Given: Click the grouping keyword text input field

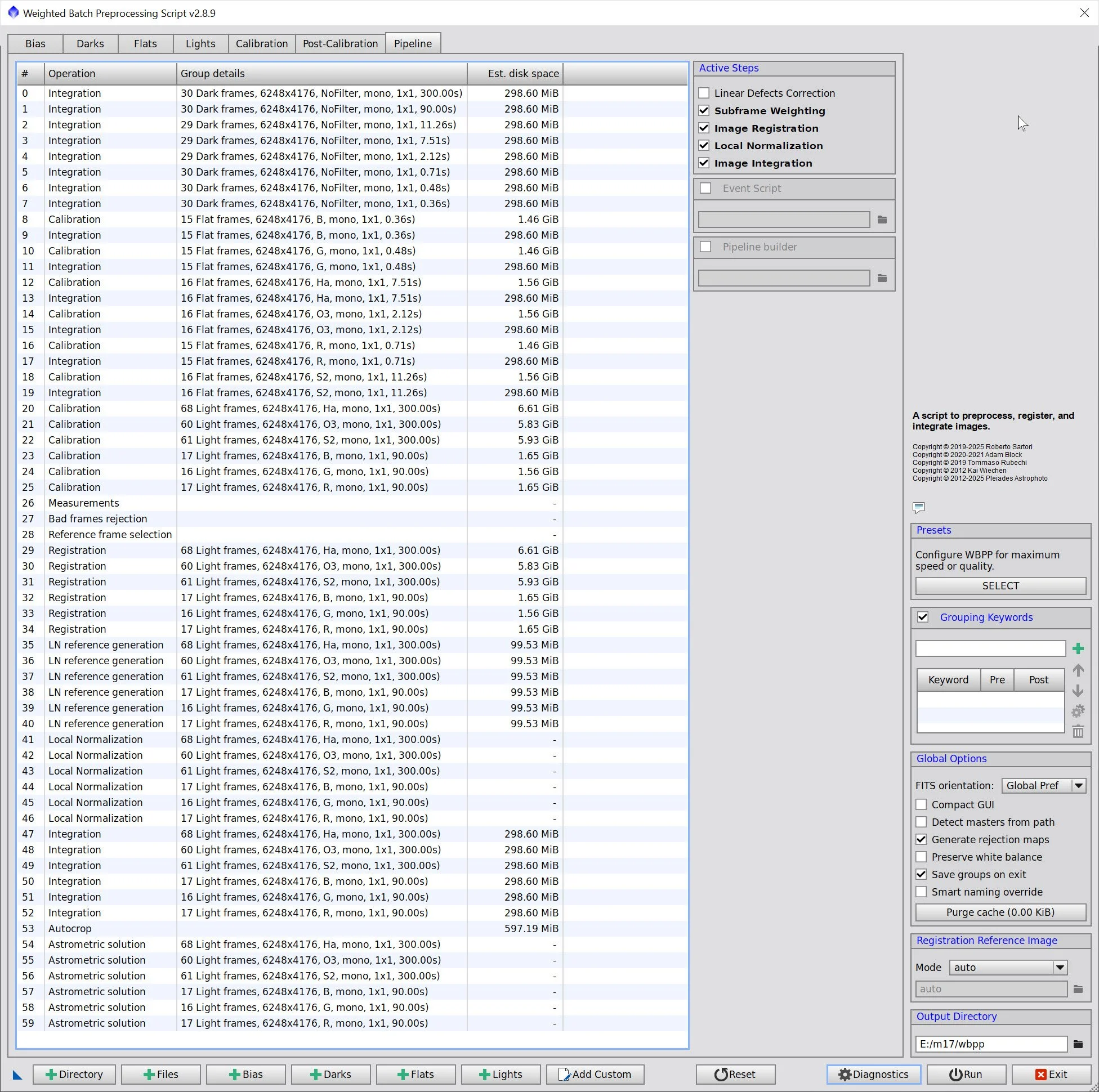Looking at the screenshot, I should 990,648.
